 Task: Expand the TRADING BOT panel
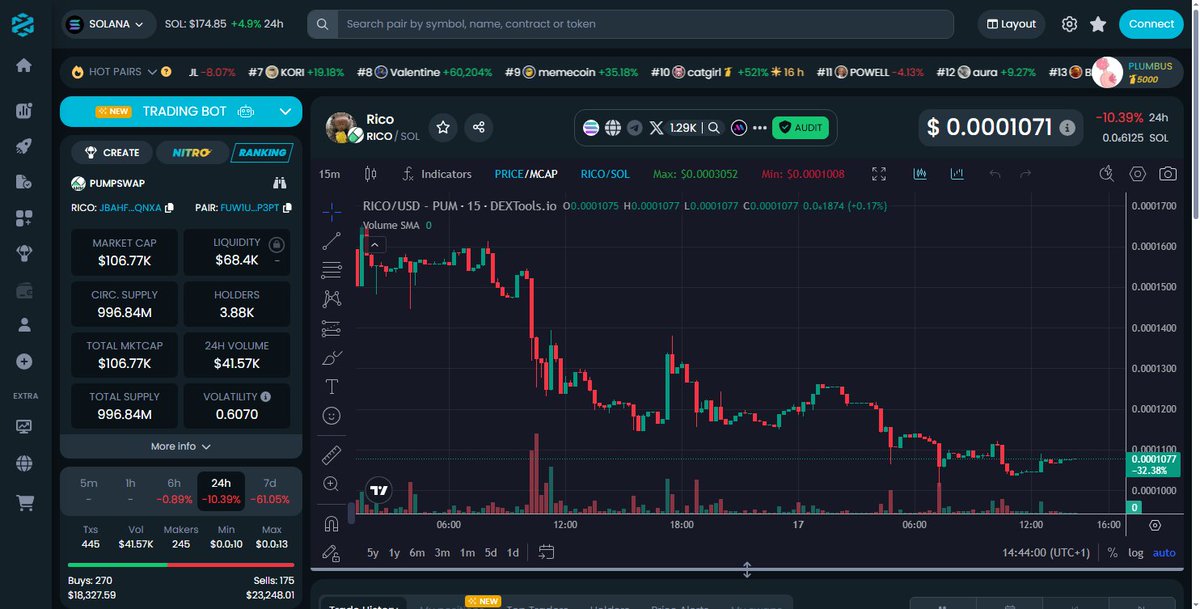pyautogui.click(x=285, y=112)
